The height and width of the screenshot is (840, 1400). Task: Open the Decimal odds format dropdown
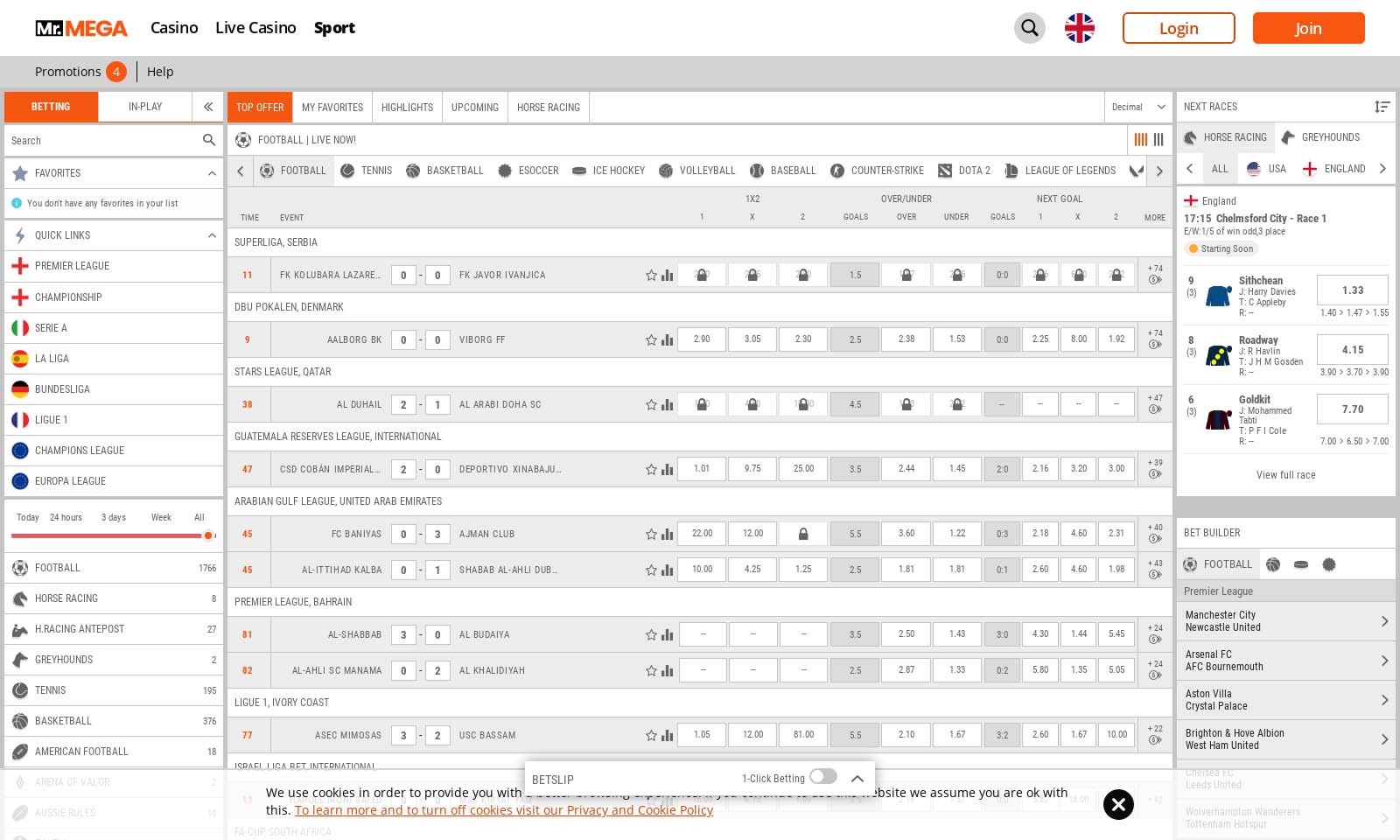tap(1137, 107)
